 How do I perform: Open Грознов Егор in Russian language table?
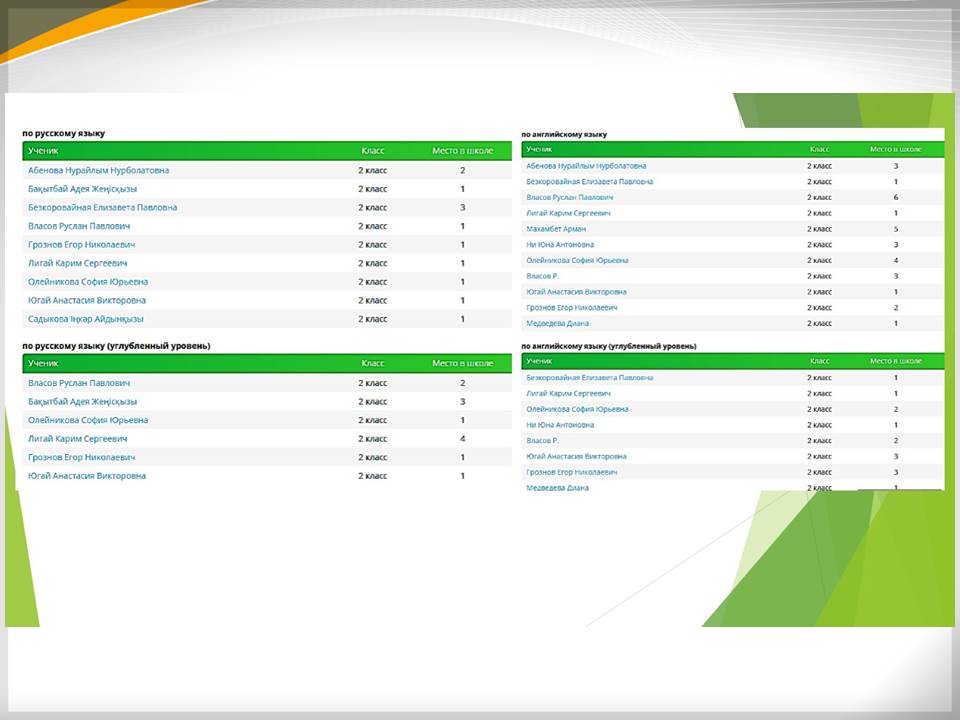[82, 245]
